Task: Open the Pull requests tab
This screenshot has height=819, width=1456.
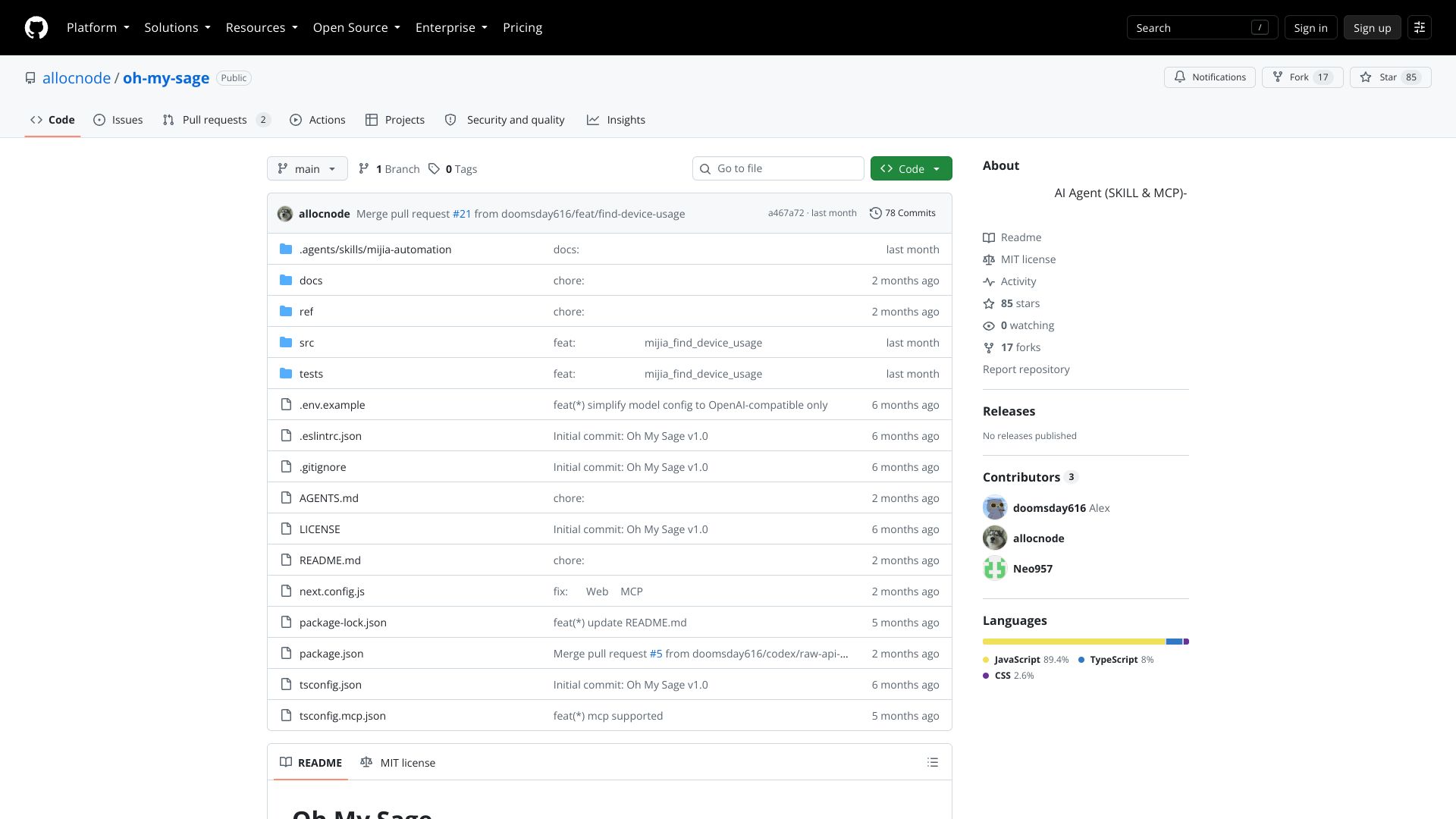Action: 216,120
